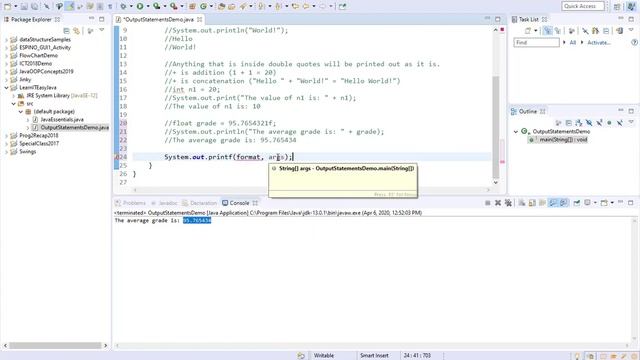The width and height of the screenshot is (640, 360).
Task: Click the Run green play button
Action: point(140,6)
